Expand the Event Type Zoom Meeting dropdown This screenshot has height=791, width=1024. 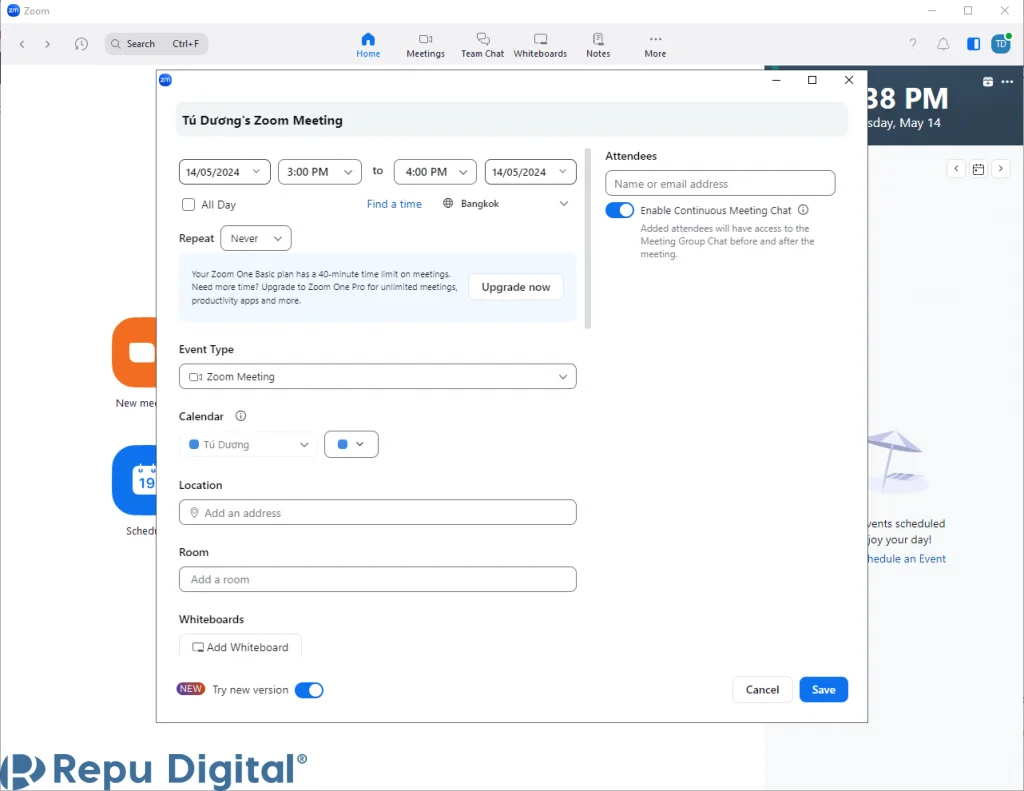pos(377,376)
